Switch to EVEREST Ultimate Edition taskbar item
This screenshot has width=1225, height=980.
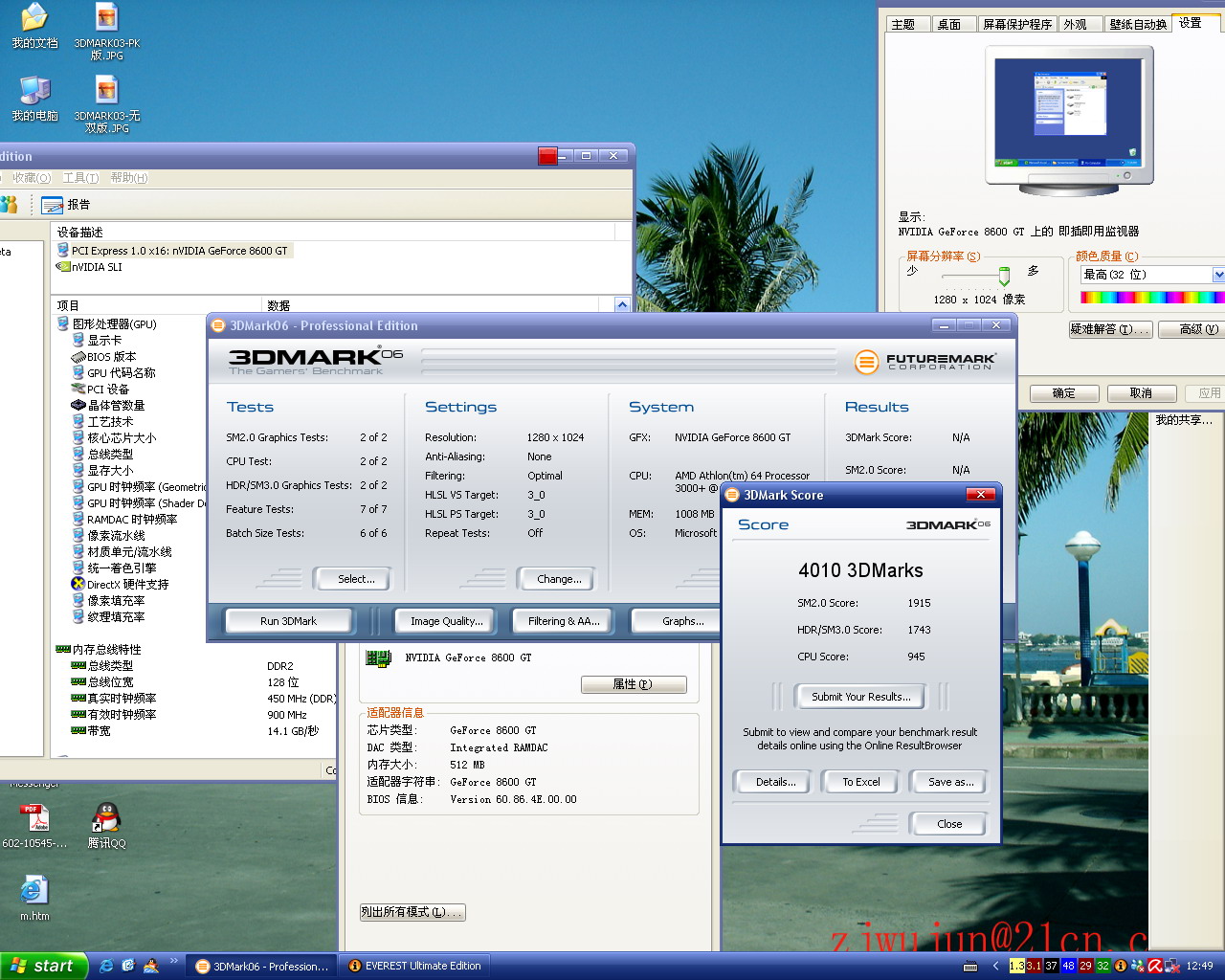414,966
